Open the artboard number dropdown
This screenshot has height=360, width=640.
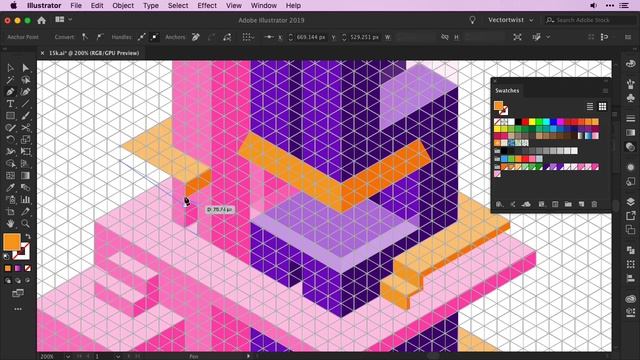coord(118,356)
